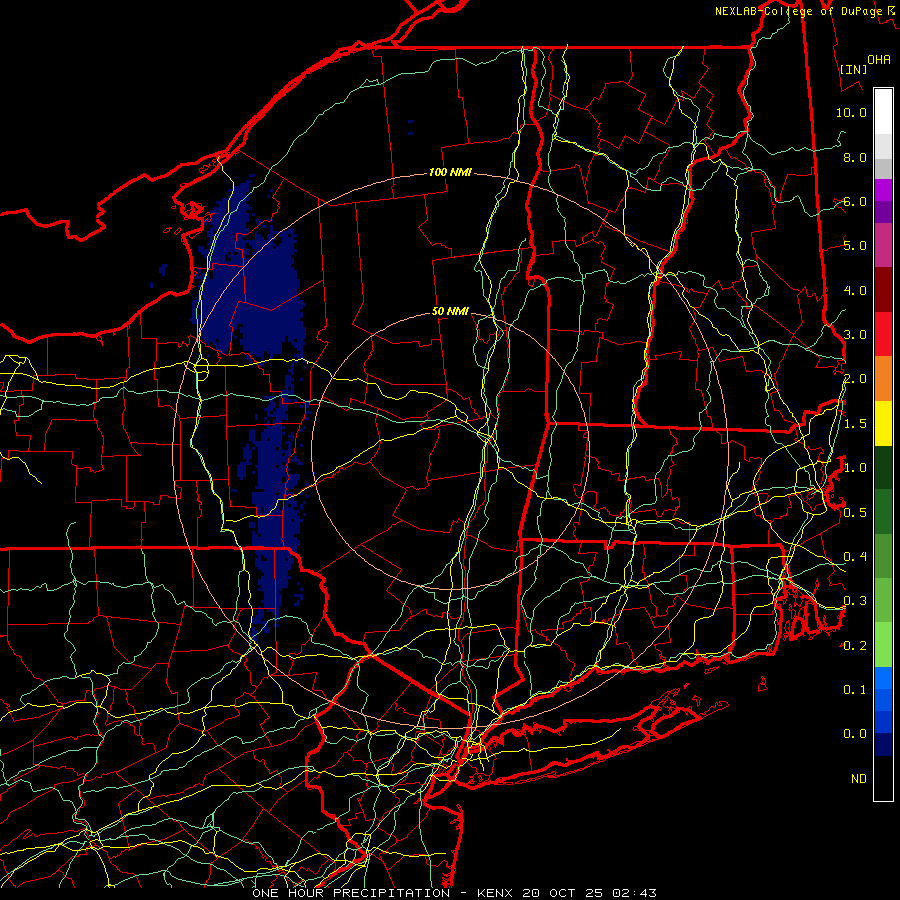Select the yellow legend swatch
Screen dimensions: 900x900
[883, 423]
